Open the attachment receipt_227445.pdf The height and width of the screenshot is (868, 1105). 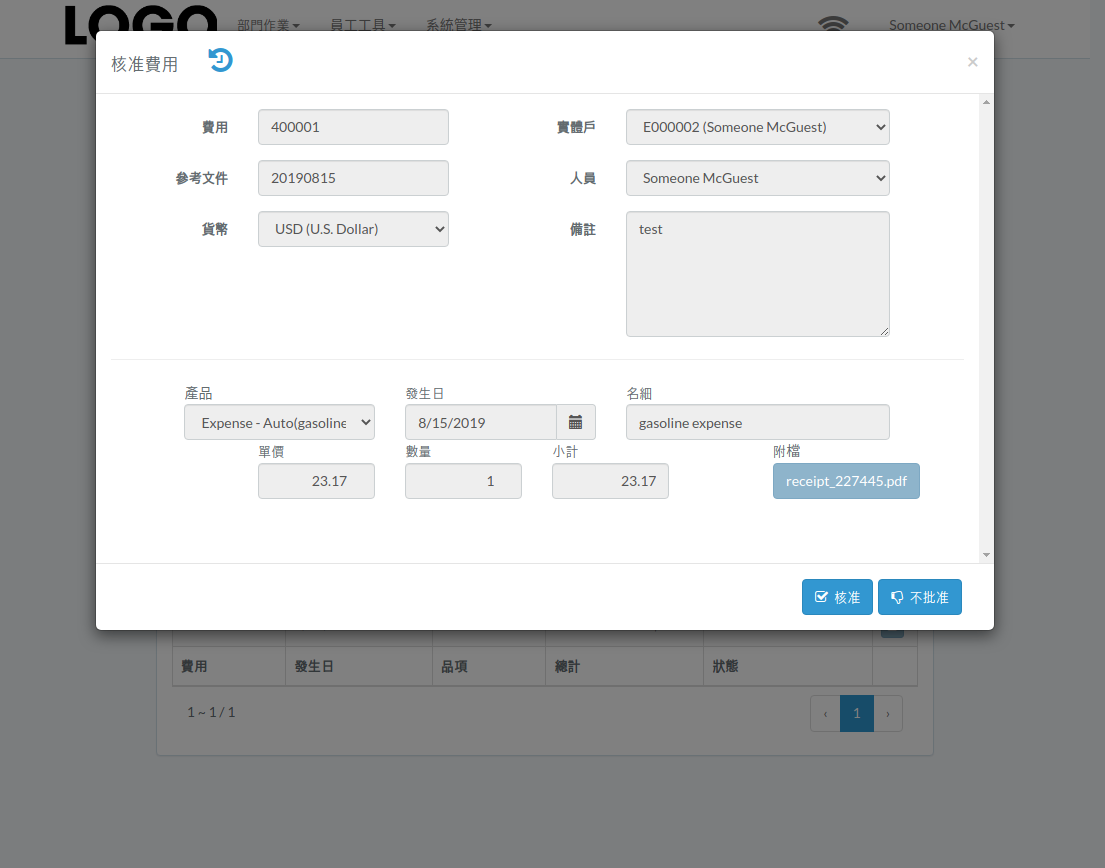pyautogui.click(x=846, y=481)
